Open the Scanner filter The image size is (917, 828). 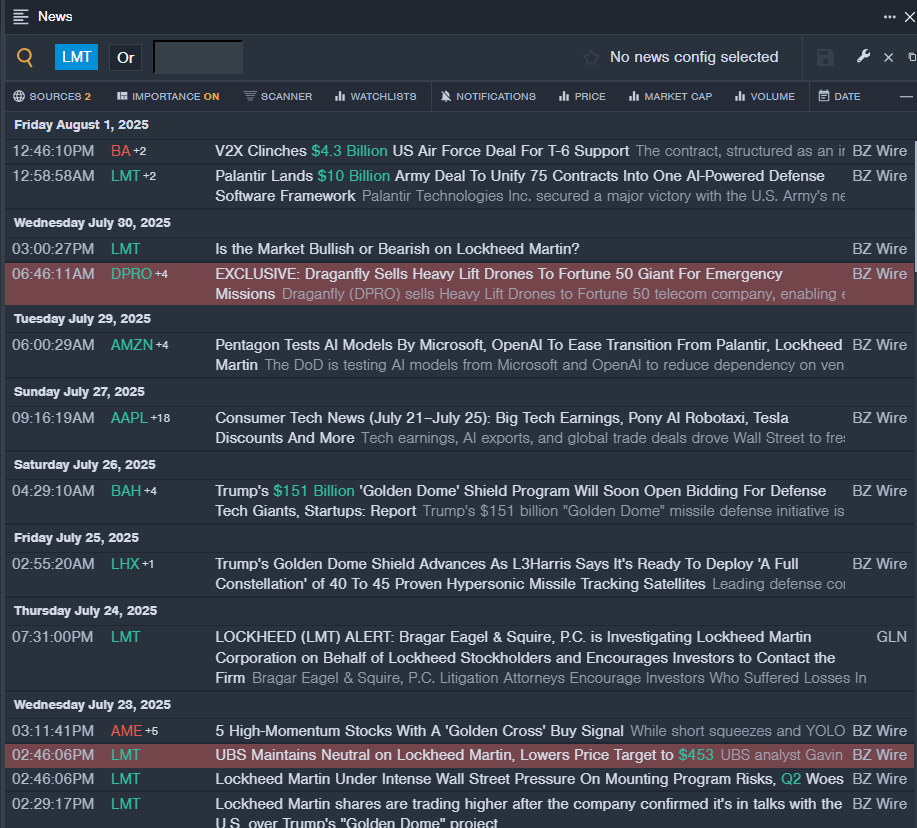pos(278,96)
